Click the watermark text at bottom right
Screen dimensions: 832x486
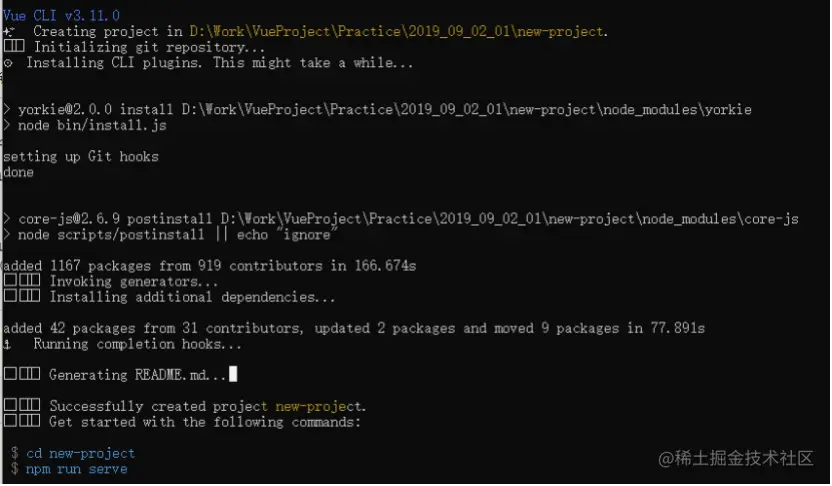(x=736, y=458)
